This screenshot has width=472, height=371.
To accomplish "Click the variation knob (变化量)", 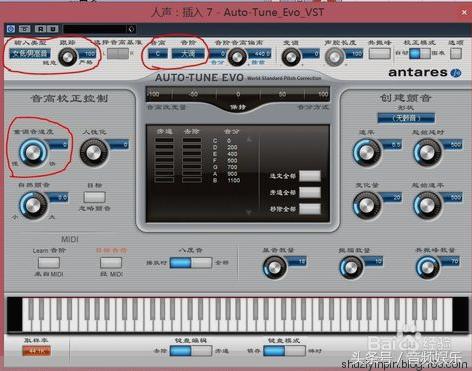I will pos(367,205).
